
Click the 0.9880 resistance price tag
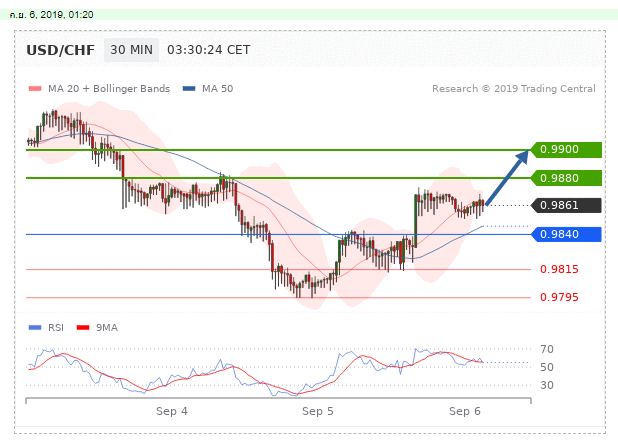[x=566, y=178]
